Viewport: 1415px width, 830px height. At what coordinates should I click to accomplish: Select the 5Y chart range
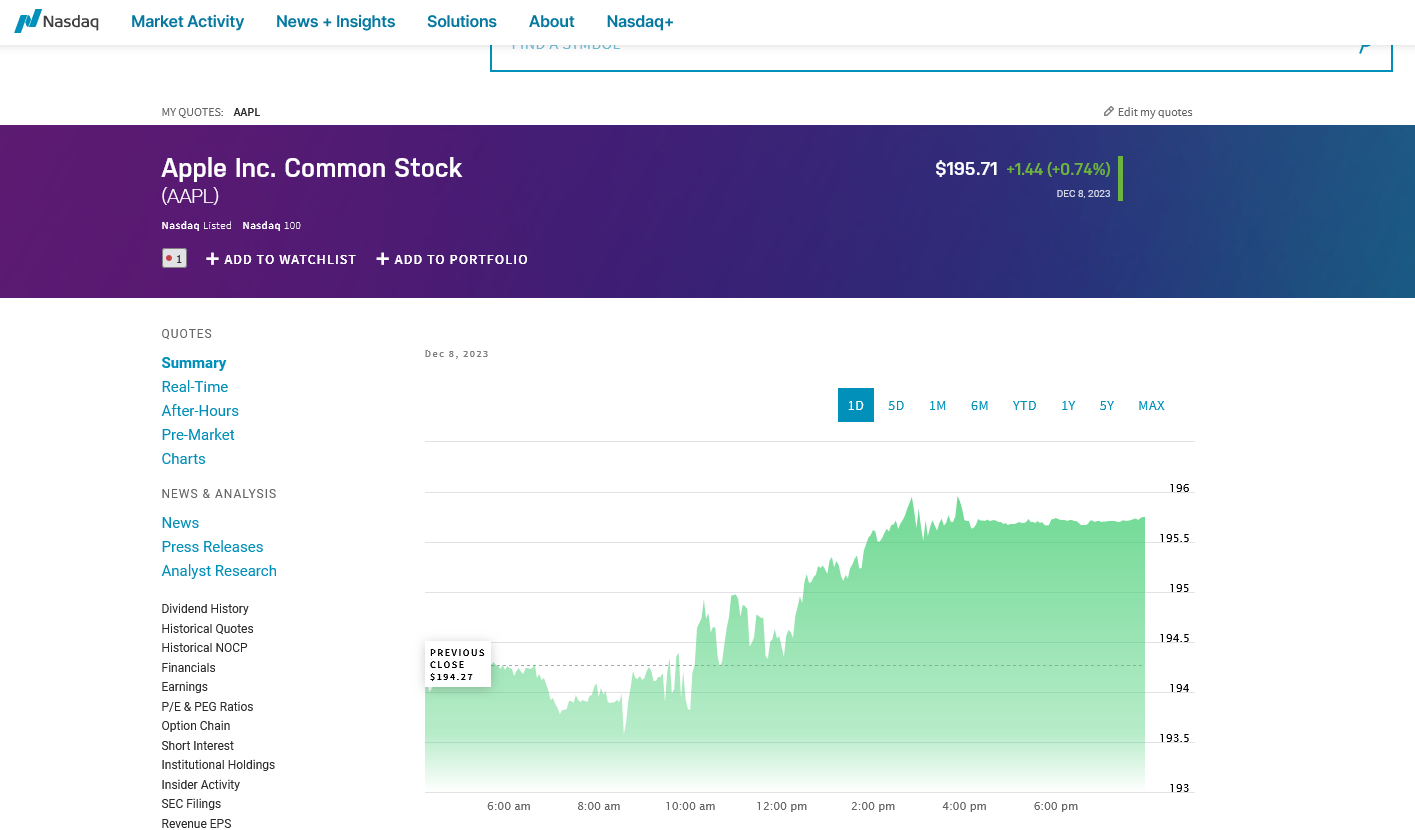tap(1106, 405)
